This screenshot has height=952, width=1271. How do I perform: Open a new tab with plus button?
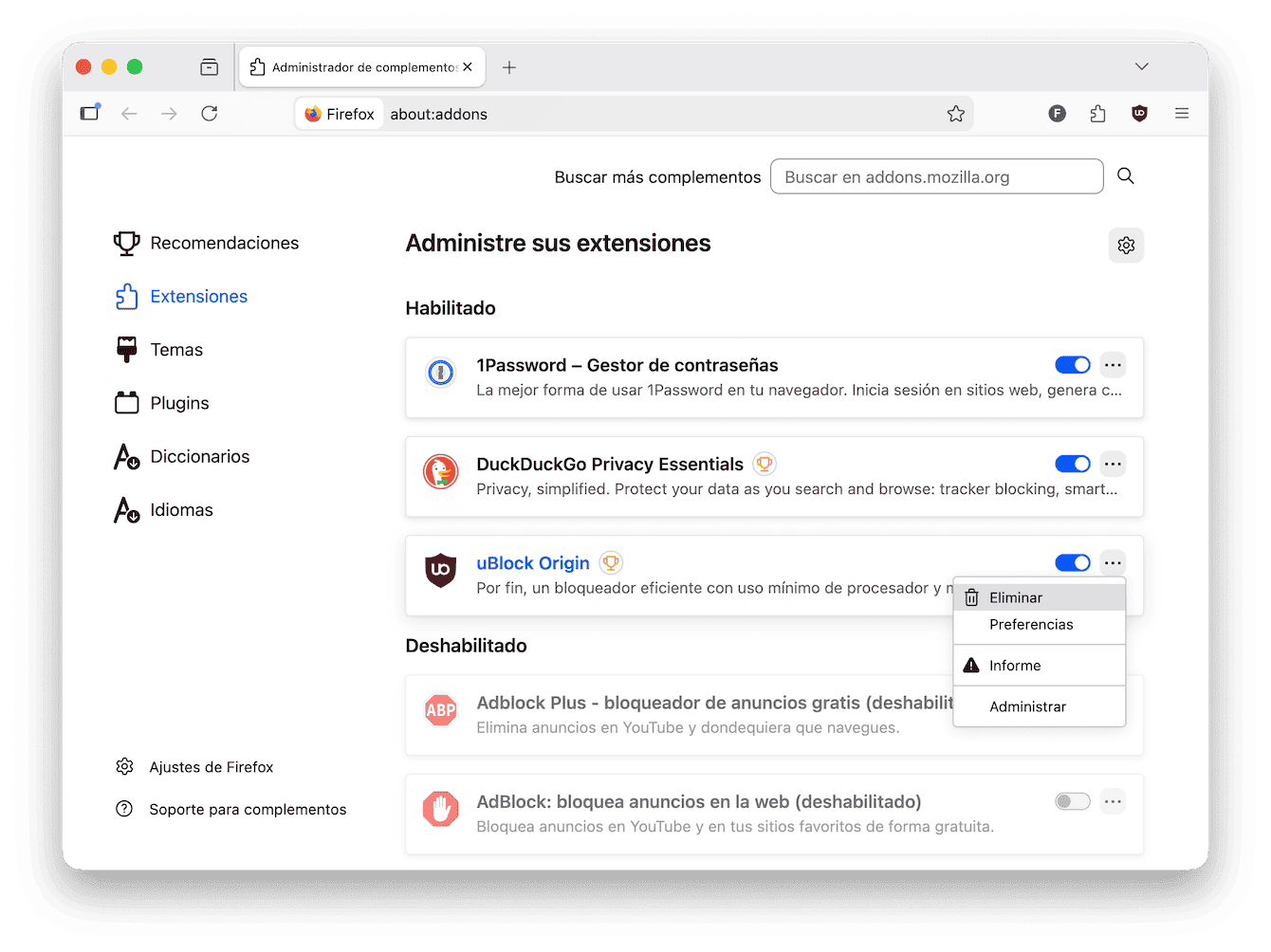click(509, 67)
